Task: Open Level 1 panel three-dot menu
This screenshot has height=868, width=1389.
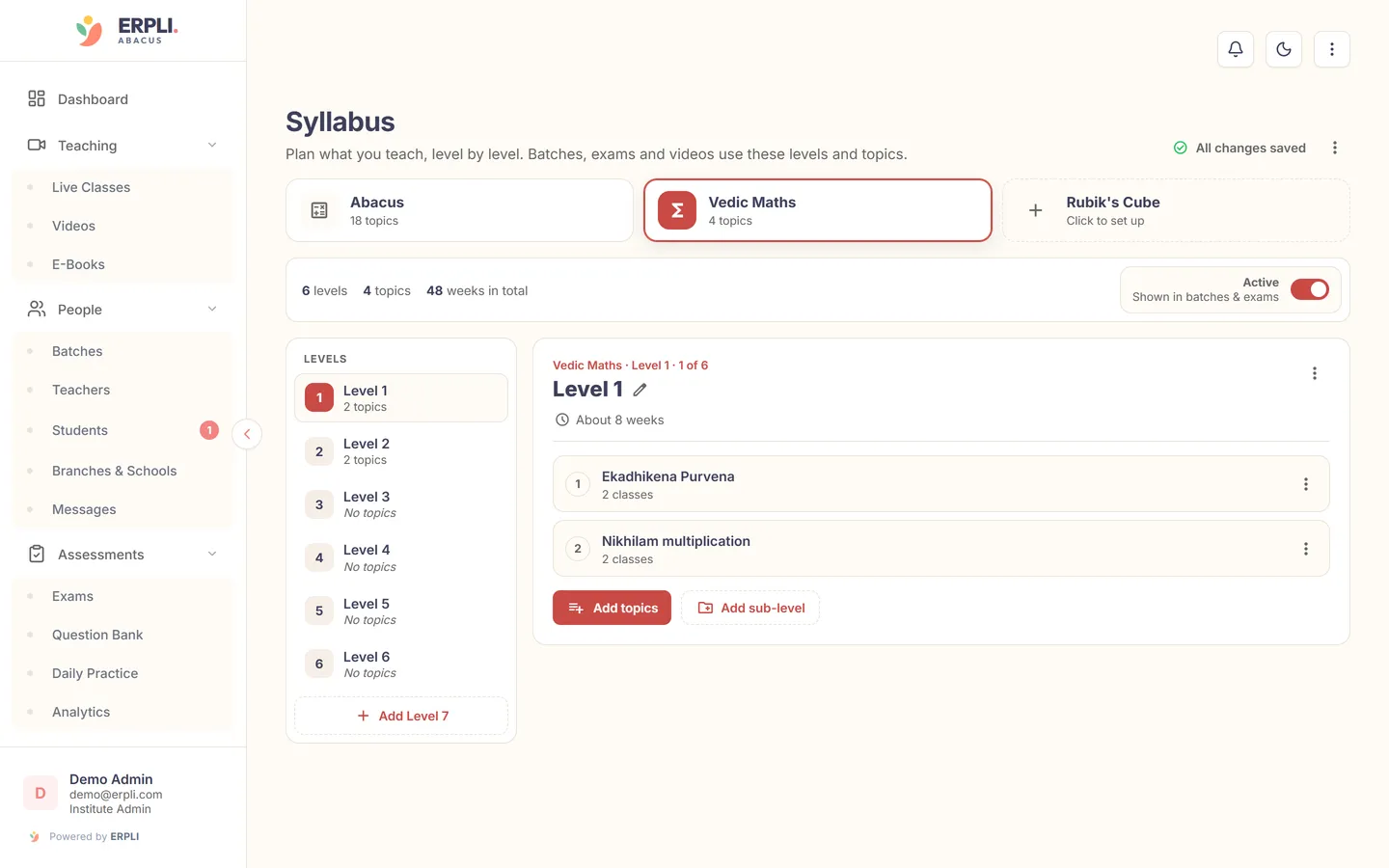Action: [x=1315, y=373]
